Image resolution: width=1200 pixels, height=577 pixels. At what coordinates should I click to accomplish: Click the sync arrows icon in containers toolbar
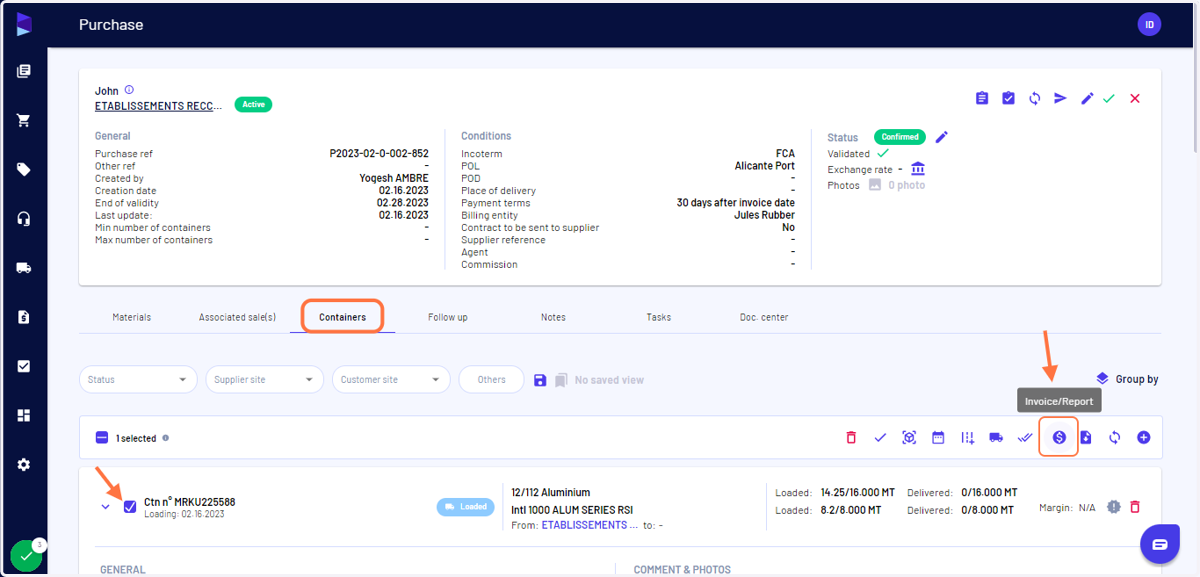1114,438
